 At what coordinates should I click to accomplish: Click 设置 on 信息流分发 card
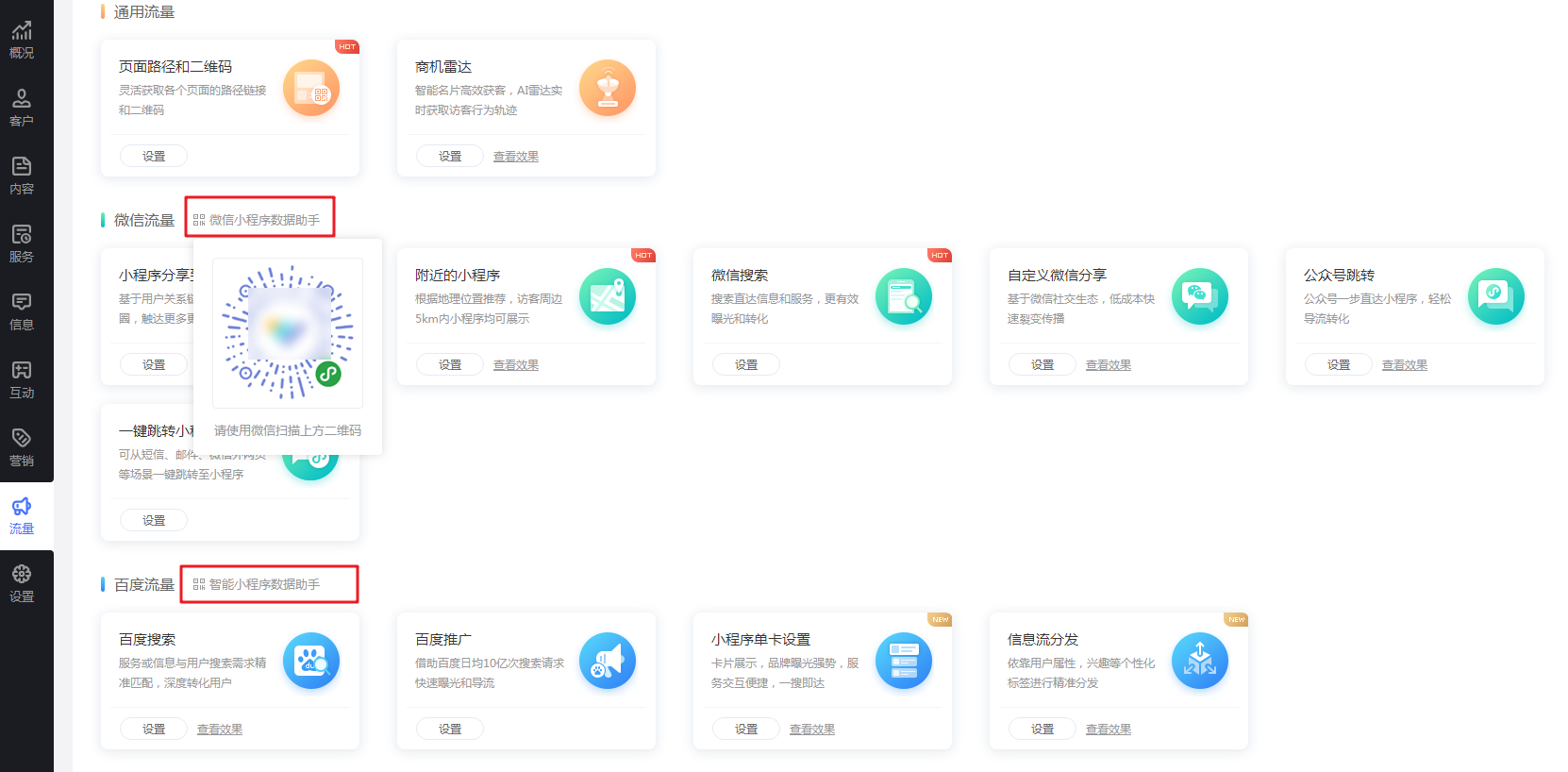coord(1043,729)
